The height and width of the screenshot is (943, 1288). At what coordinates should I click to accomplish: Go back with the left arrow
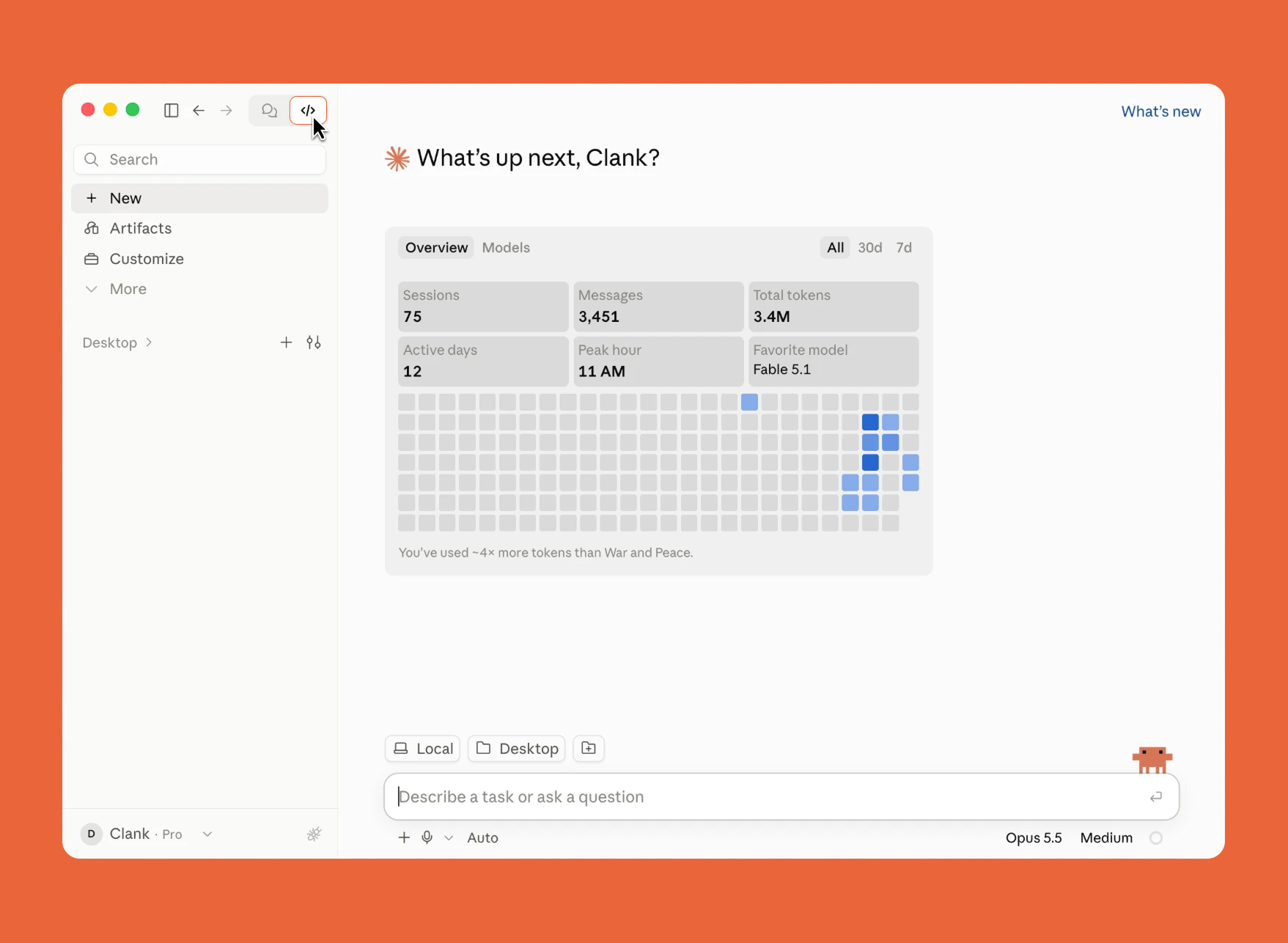pyautogui.click(x=199, y=111)
